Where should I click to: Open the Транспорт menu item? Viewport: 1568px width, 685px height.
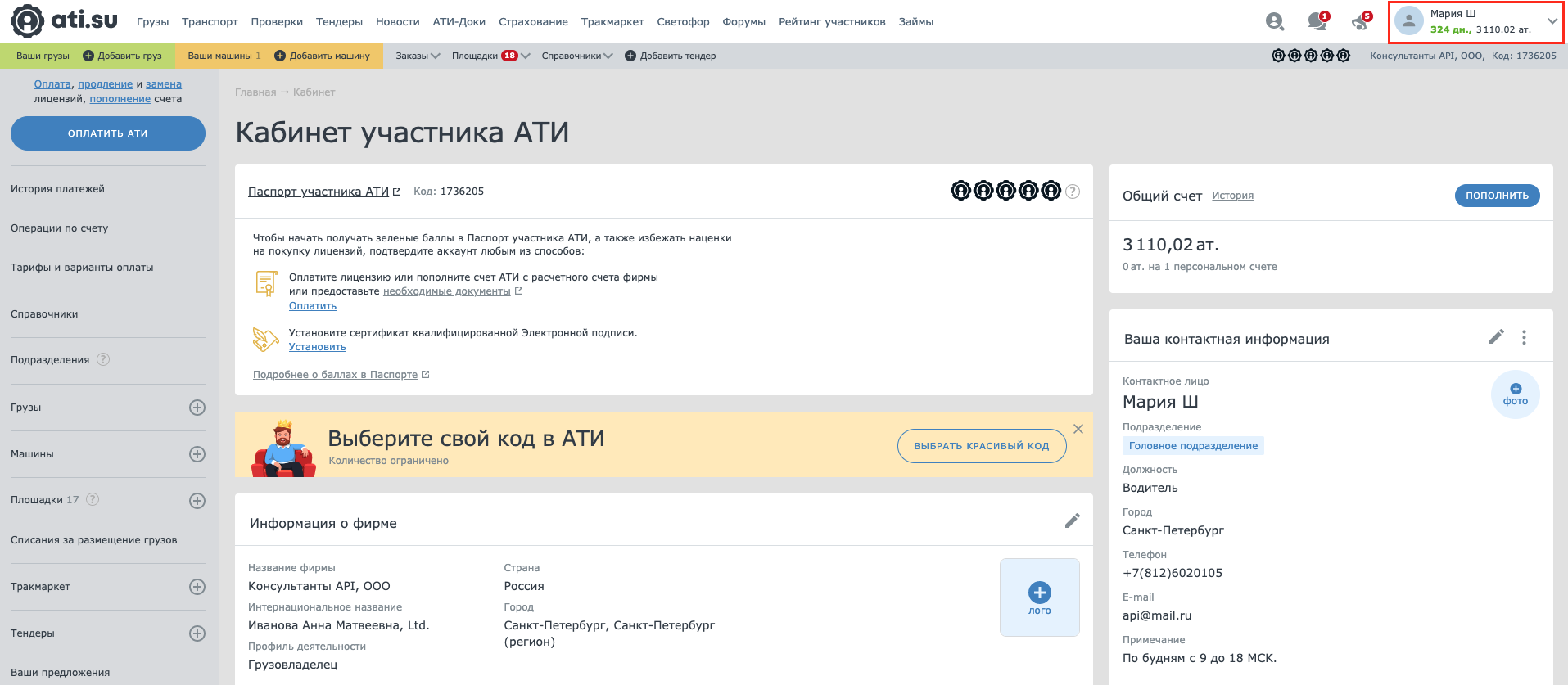pyautogui.click(x=210, y=22)
